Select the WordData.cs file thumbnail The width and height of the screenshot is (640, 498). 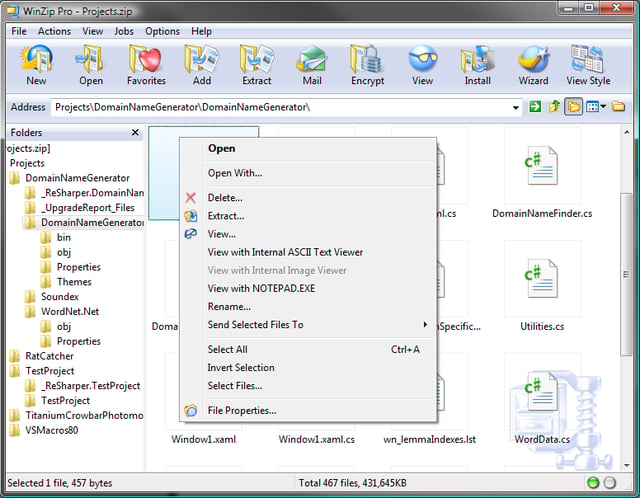coord(542,392)
